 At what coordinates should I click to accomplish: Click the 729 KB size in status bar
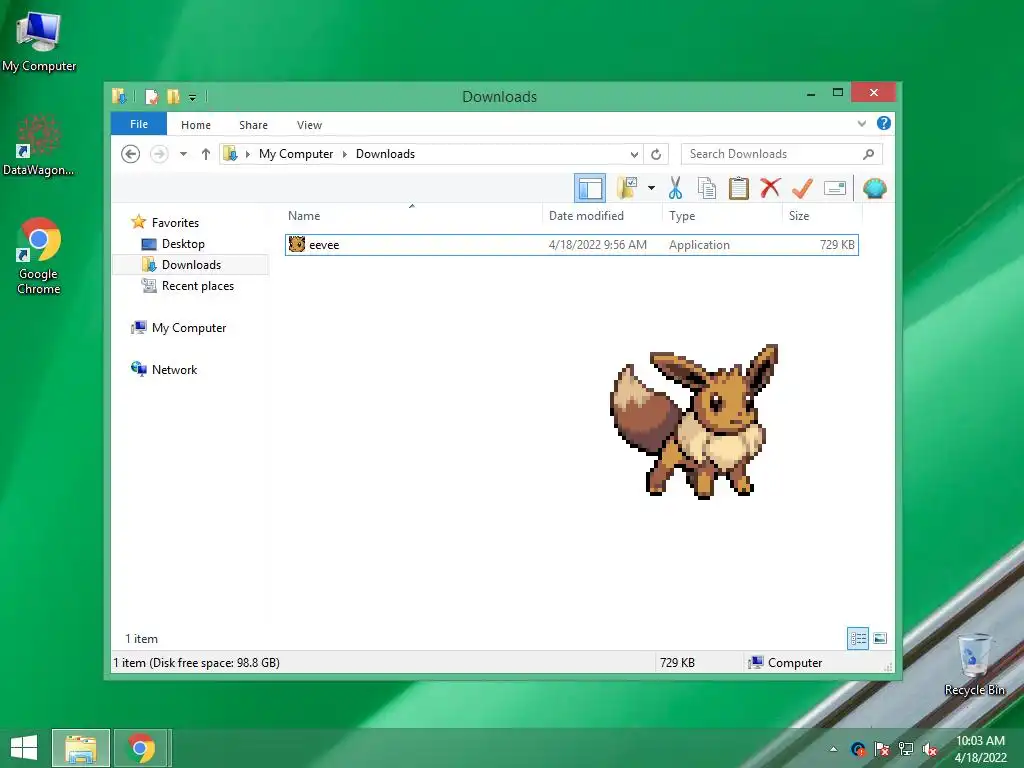(x=677, y=663)
